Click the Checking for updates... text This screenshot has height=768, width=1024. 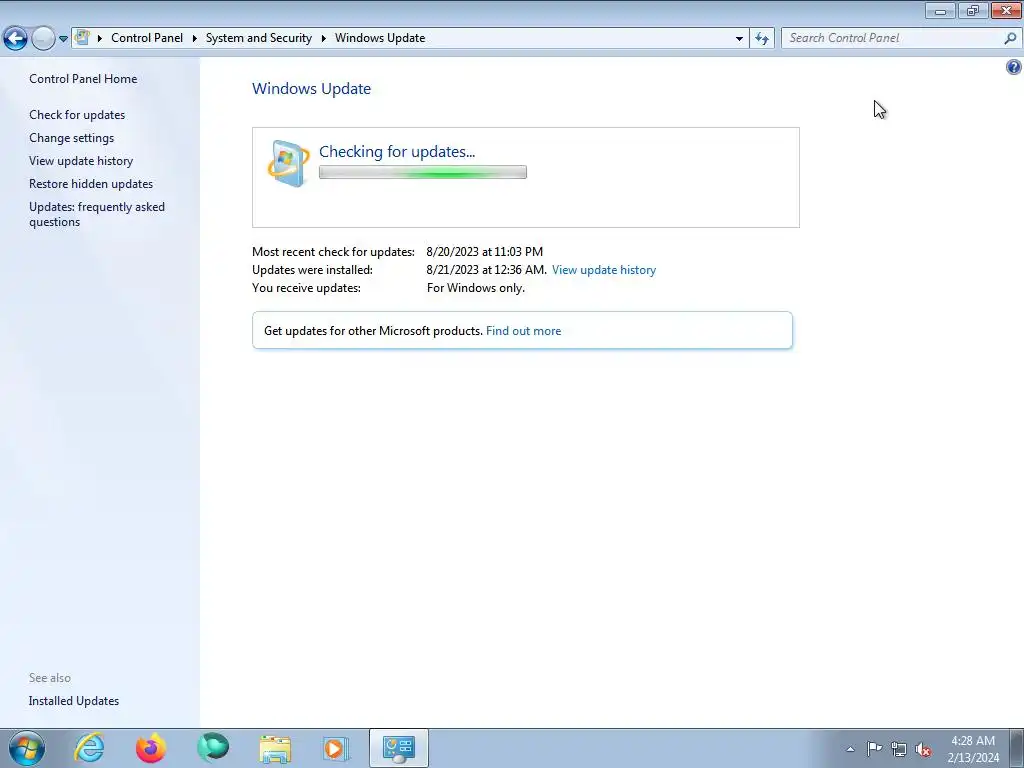397,152
